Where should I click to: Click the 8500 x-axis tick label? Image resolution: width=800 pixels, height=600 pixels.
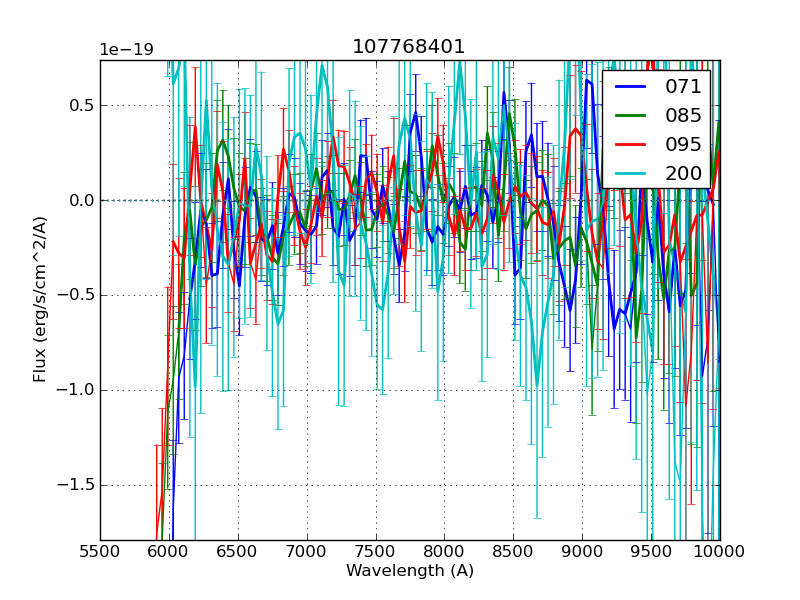click(514, 551)
